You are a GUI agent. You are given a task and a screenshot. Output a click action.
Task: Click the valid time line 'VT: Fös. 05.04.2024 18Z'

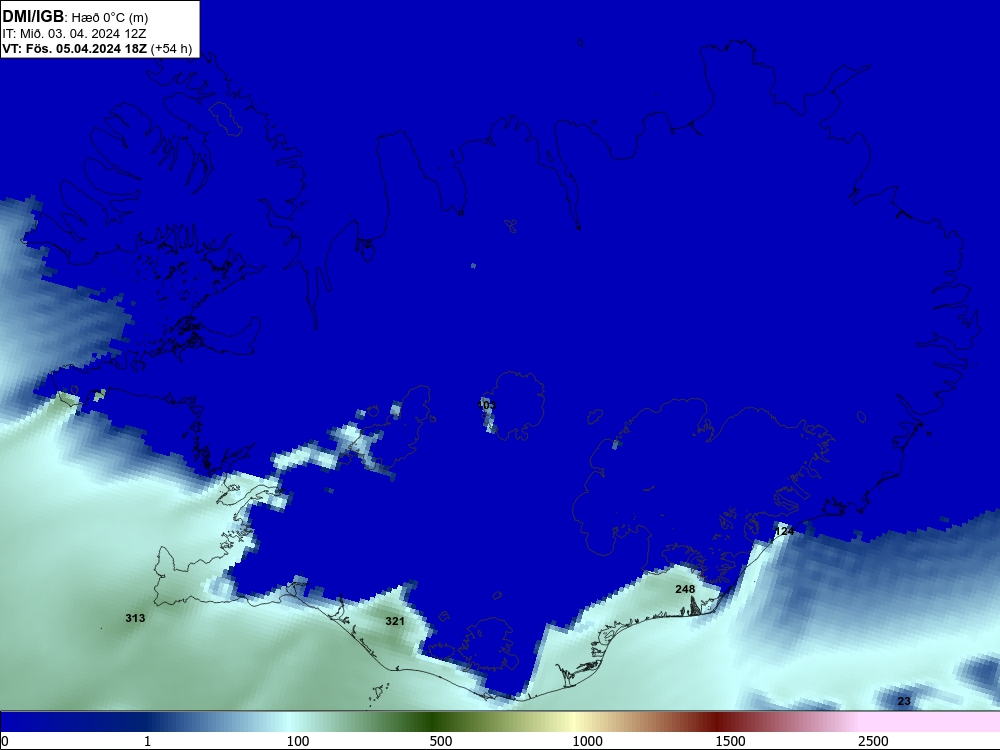point(75,49)
